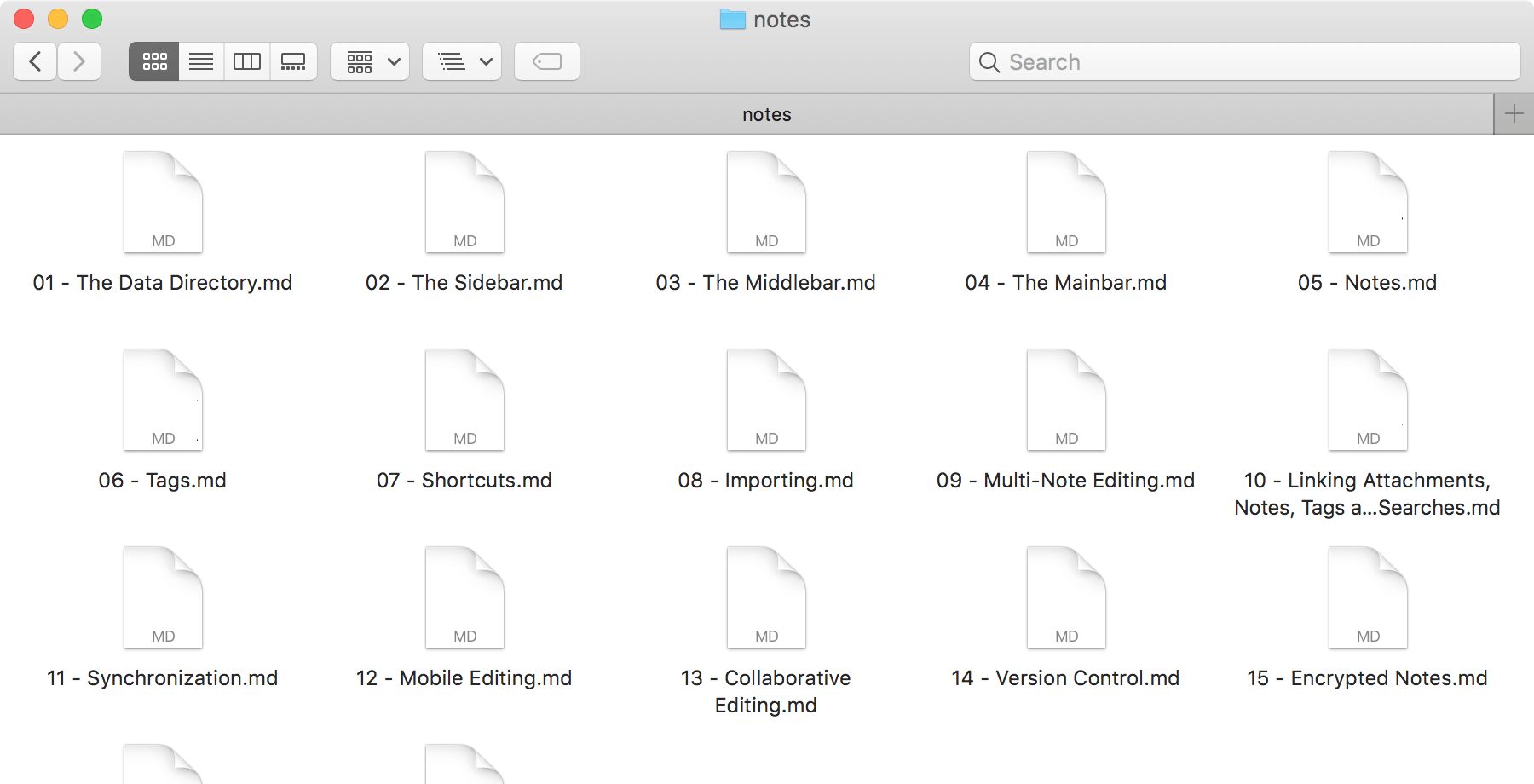Screen dimensions: 1534x784
Task: Select the 14 - Version Control.md file icon
Action: coord(1065,597)
